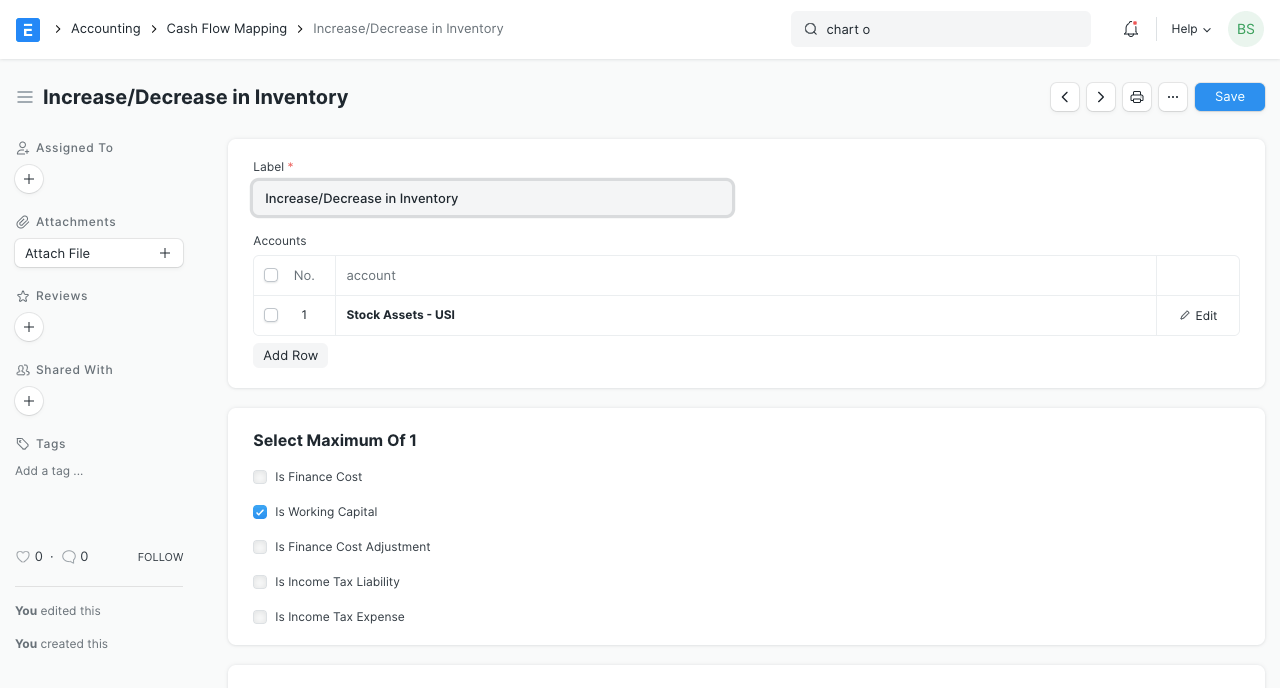Add a review with the plus icon
1280x688 pixels.
pyautogui.click(x=29, y=327)
